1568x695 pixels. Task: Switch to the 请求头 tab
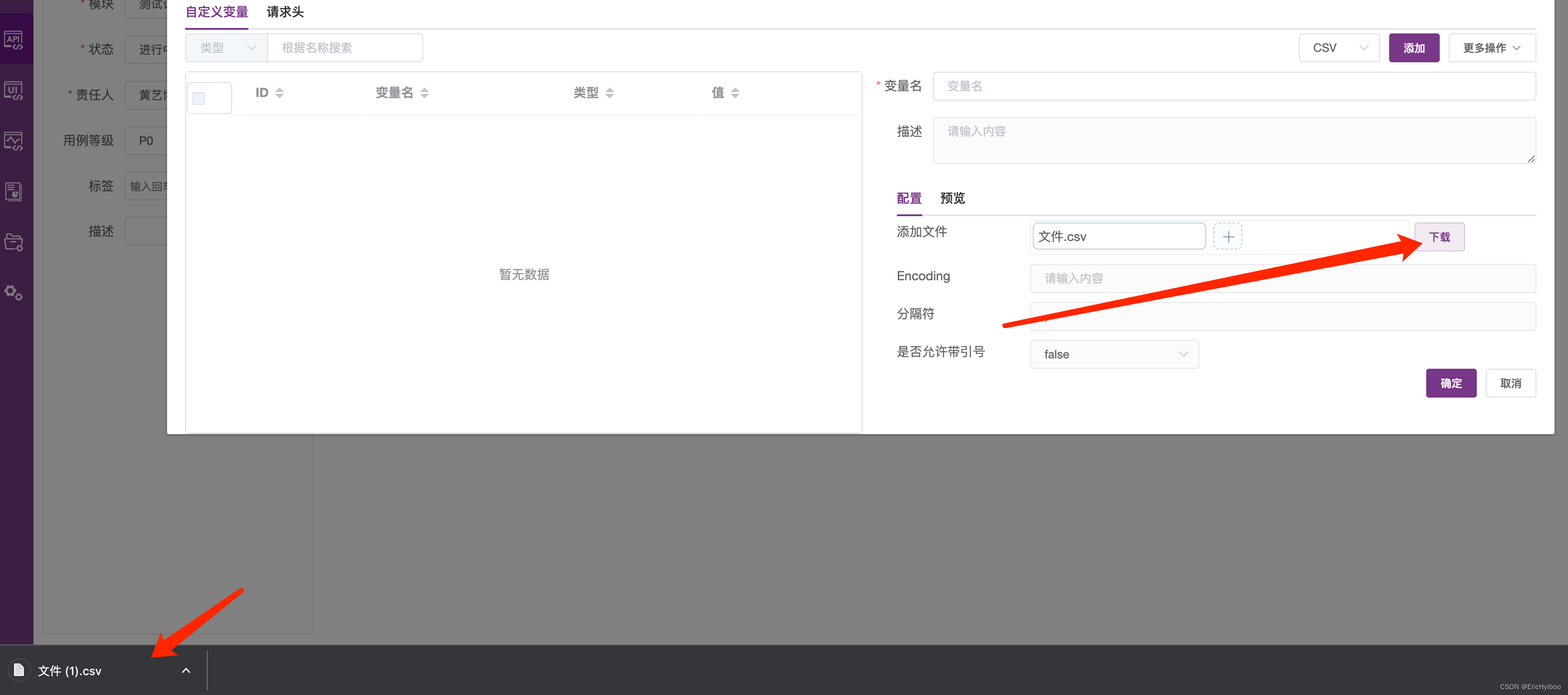pos(285,12)
